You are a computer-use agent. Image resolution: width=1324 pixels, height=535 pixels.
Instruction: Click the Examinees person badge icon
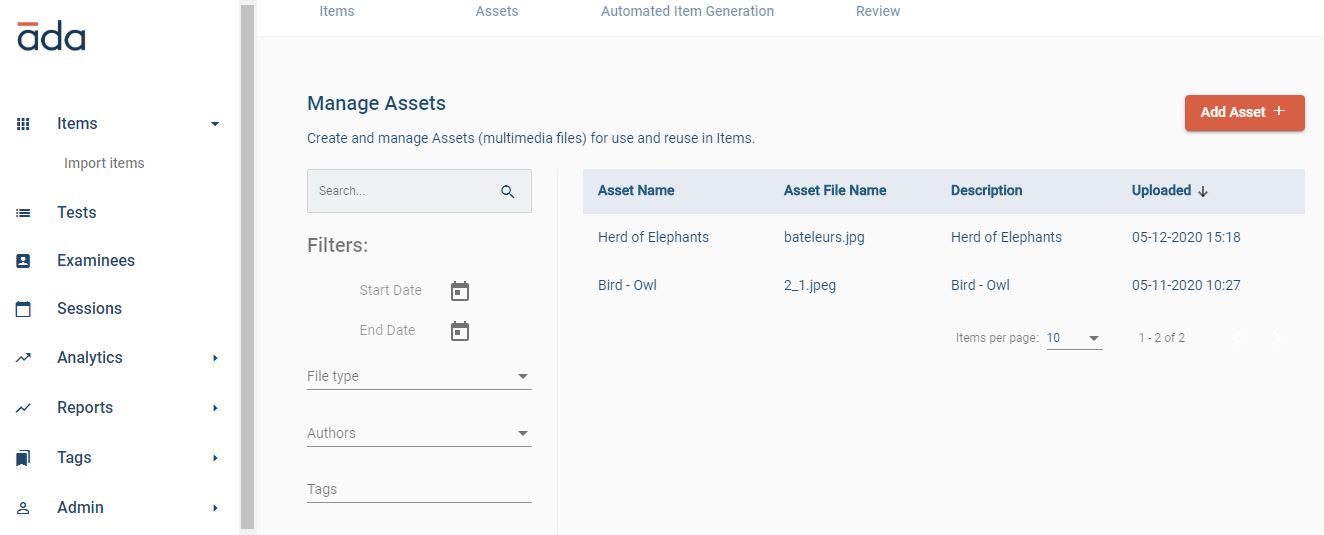pyautogui.click(x=24, y=261)
